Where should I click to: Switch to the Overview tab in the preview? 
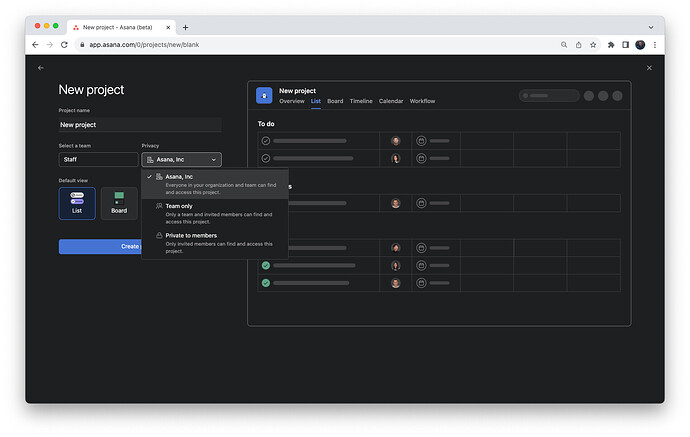coord(292,101)
